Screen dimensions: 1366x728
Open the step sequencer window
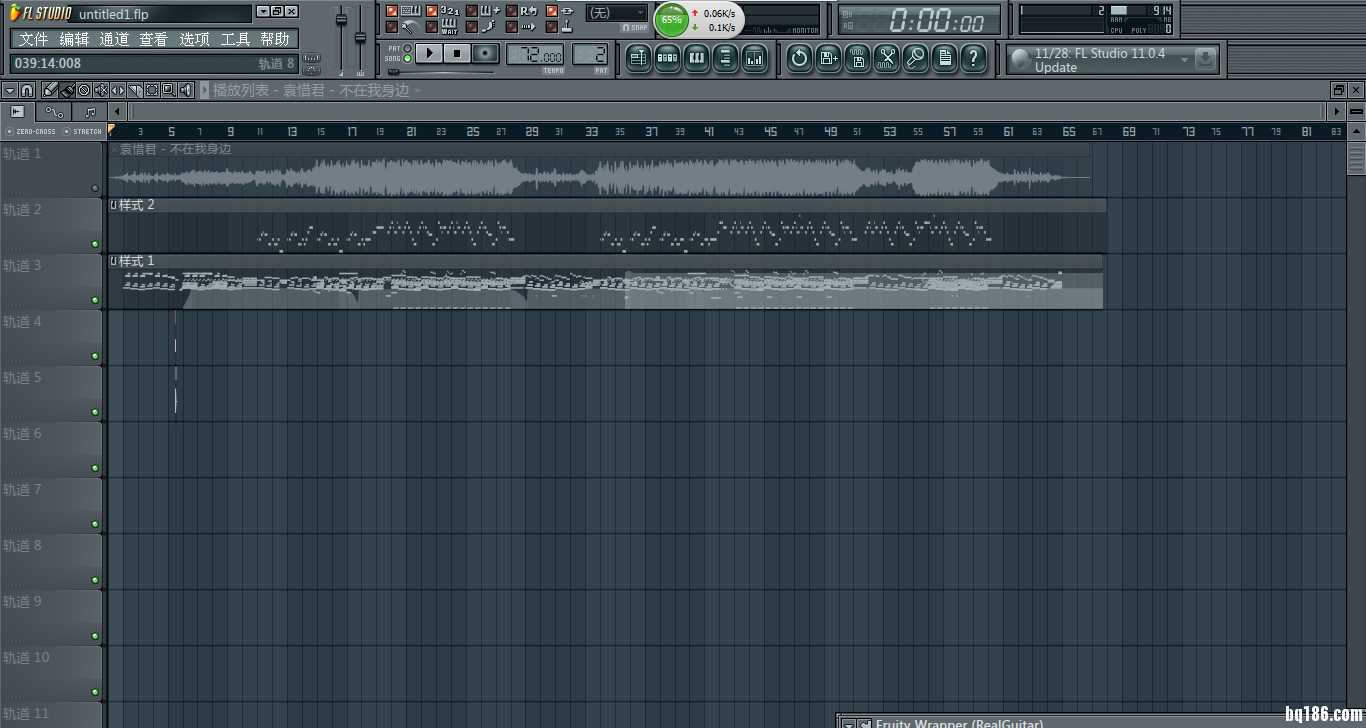(667, 58)
